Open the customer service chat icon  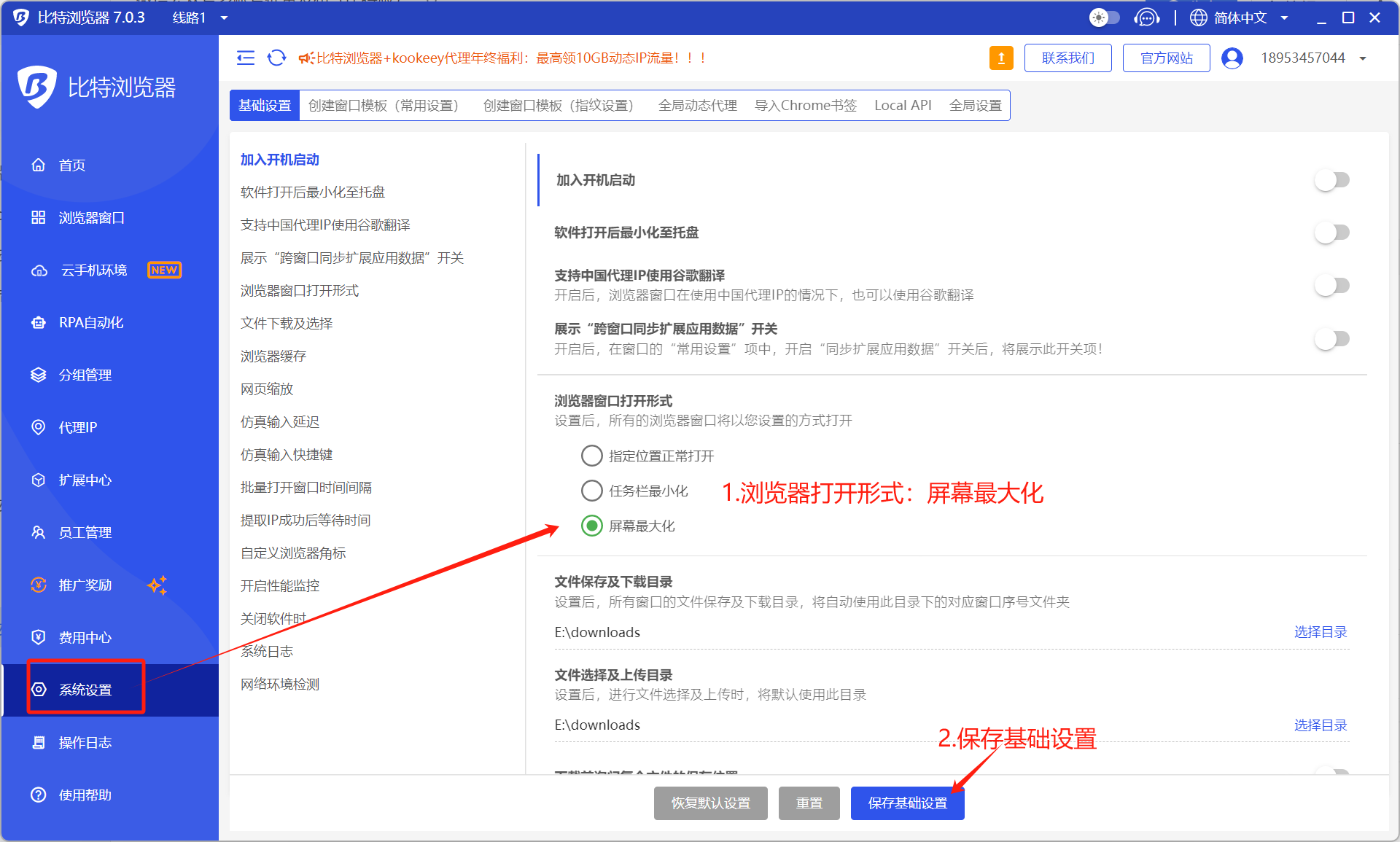click(x=1146, y=17)
